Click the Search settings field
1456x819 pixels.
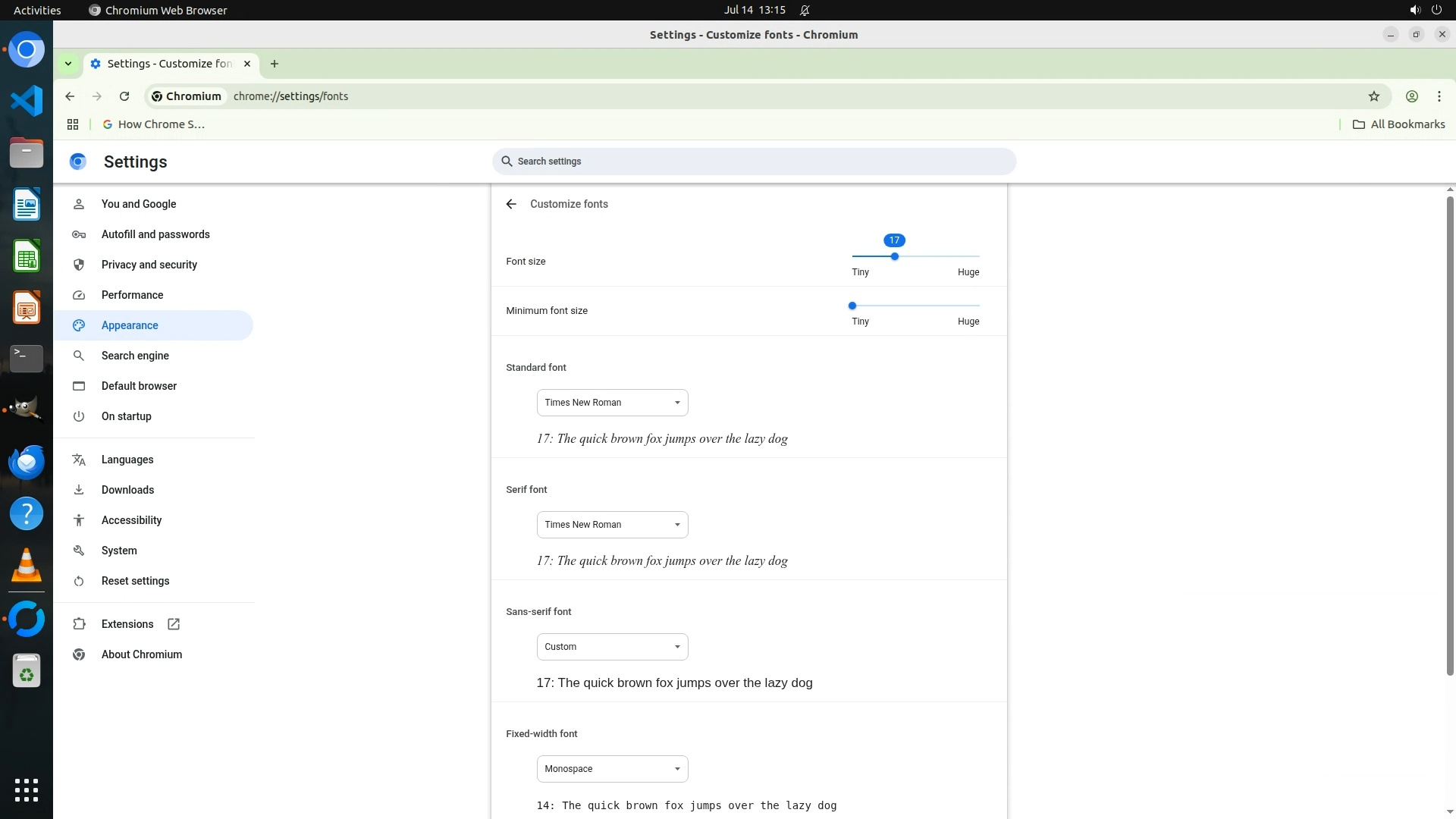[754, 162]
